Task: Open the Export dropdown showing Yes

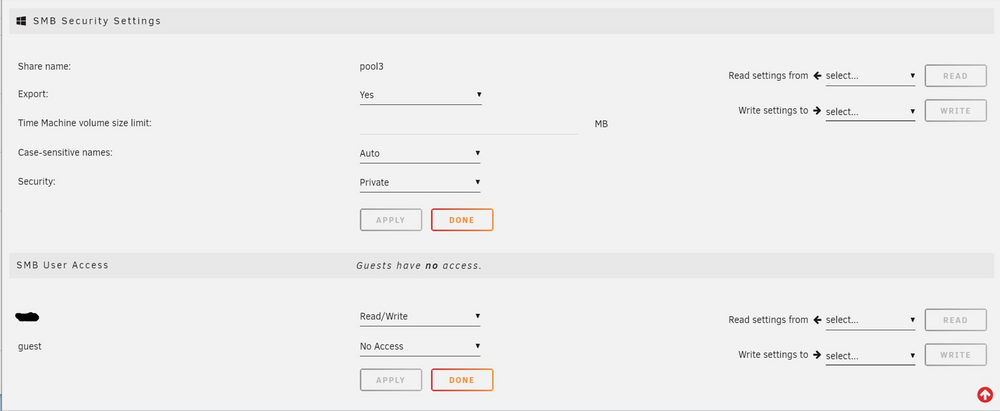Action: [x=420, y=95]
